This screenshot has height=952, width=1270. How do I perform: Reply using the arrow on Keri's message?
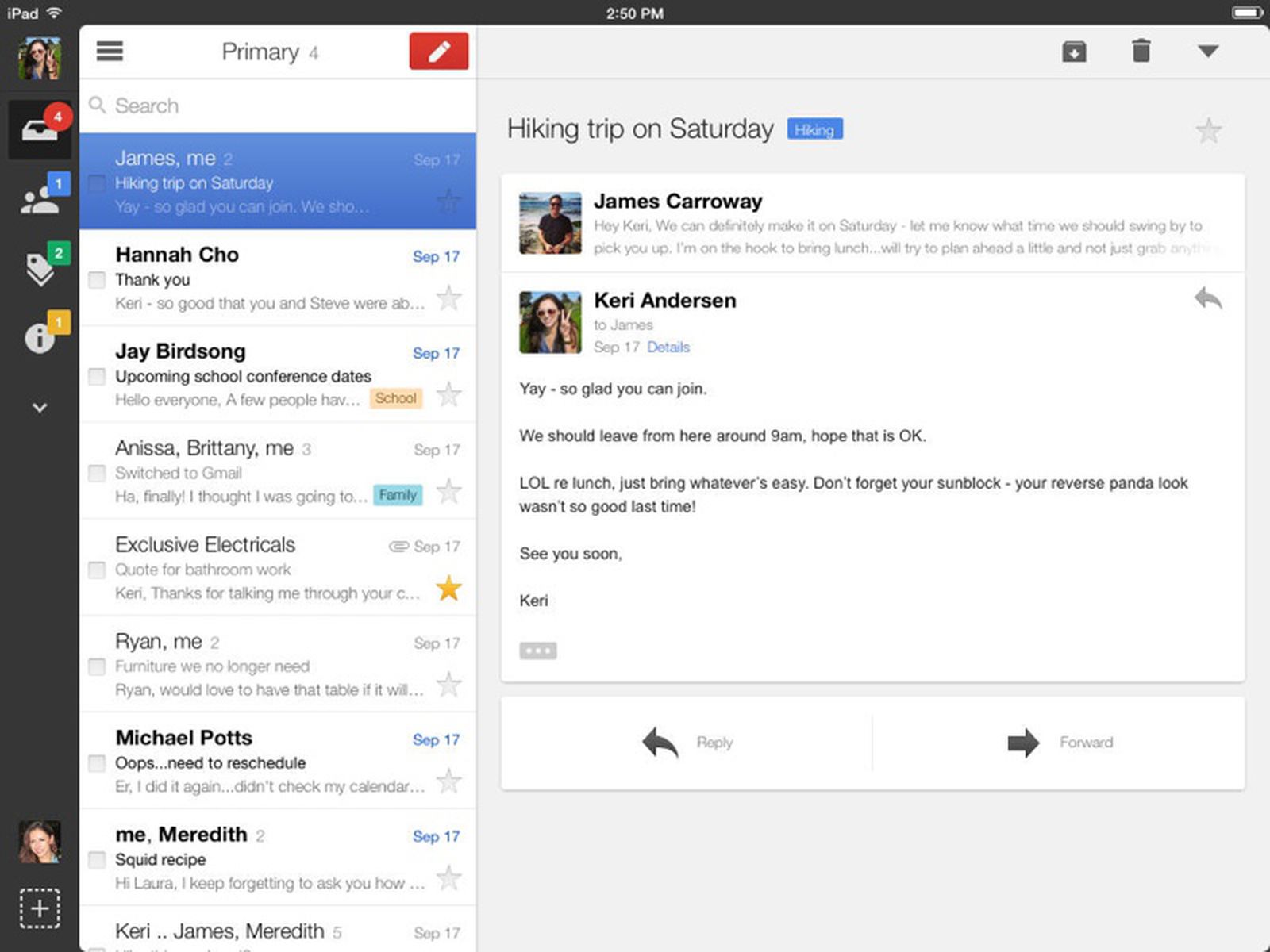1210,300
